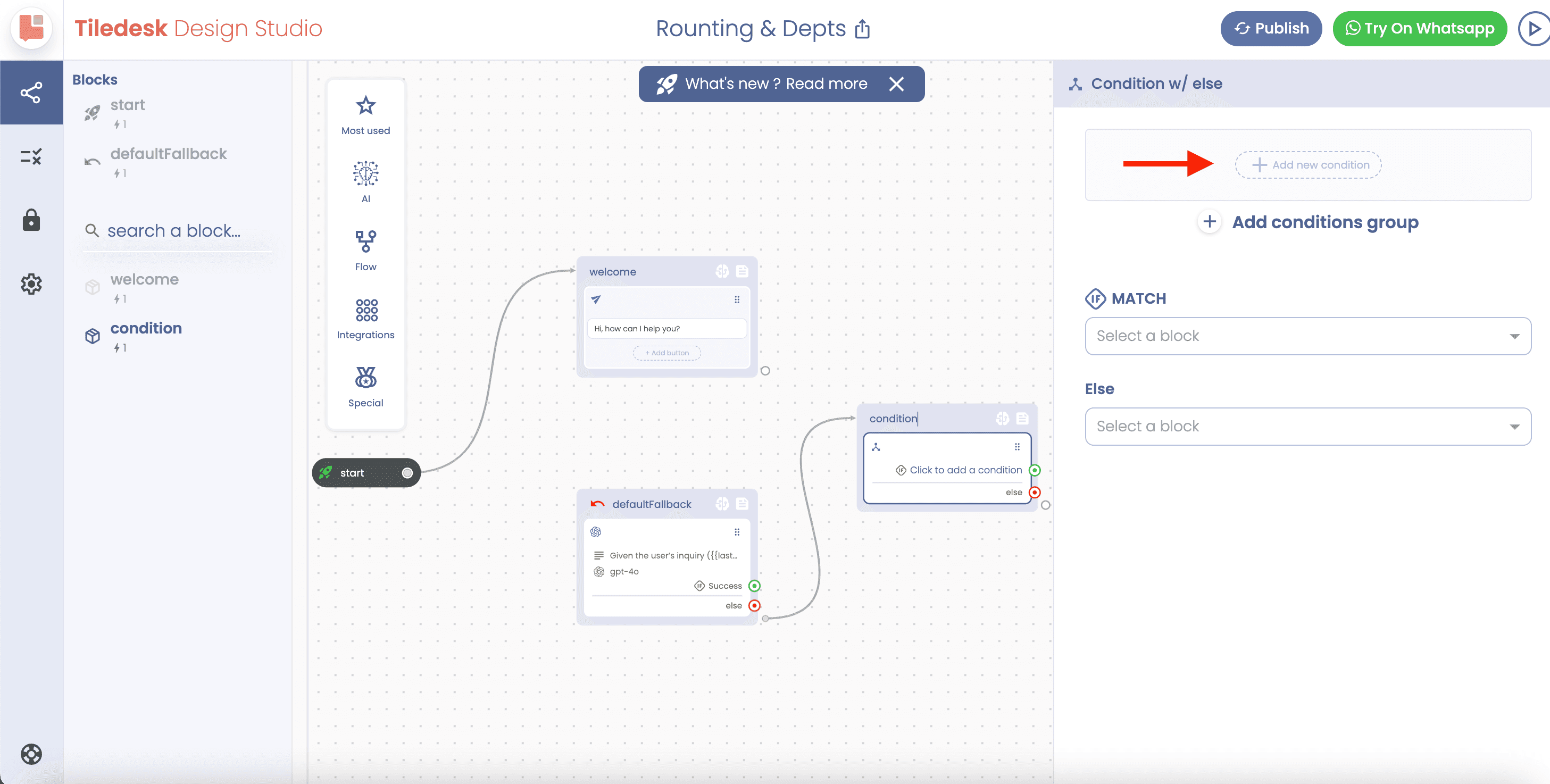
Task: Open the Most used star category
Action: tap(365, 115)
